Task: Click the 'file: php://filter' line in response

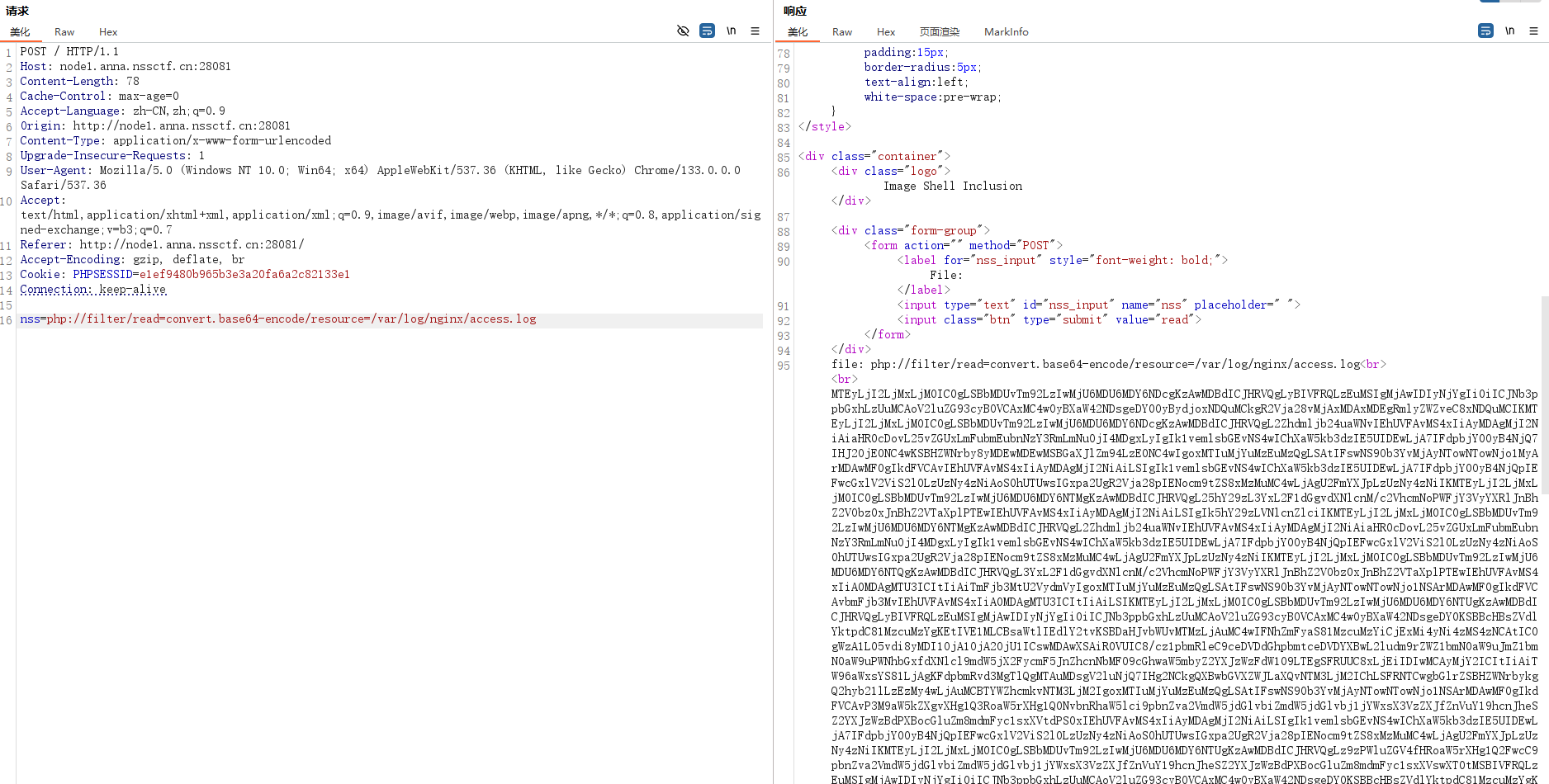Action: 1108,365
